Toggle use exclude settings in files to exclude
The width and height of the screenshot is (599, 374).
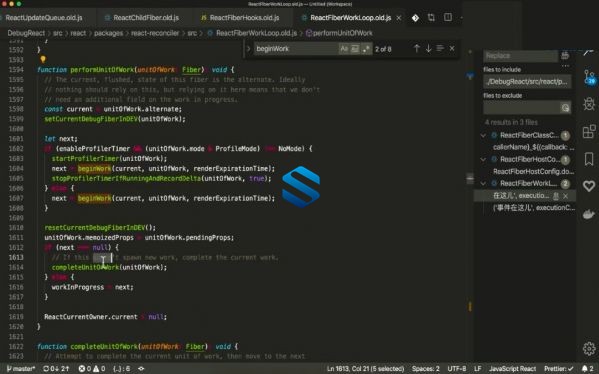[x=565, y=108]
